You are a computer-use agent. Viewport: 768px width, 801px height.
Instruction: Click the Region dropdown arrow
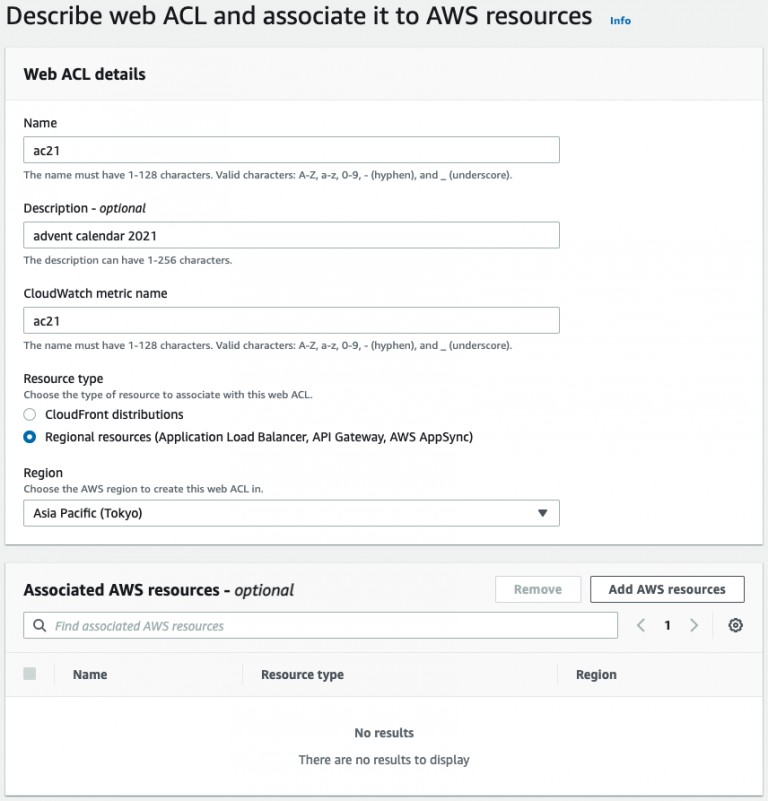click(x=542, y=513)
